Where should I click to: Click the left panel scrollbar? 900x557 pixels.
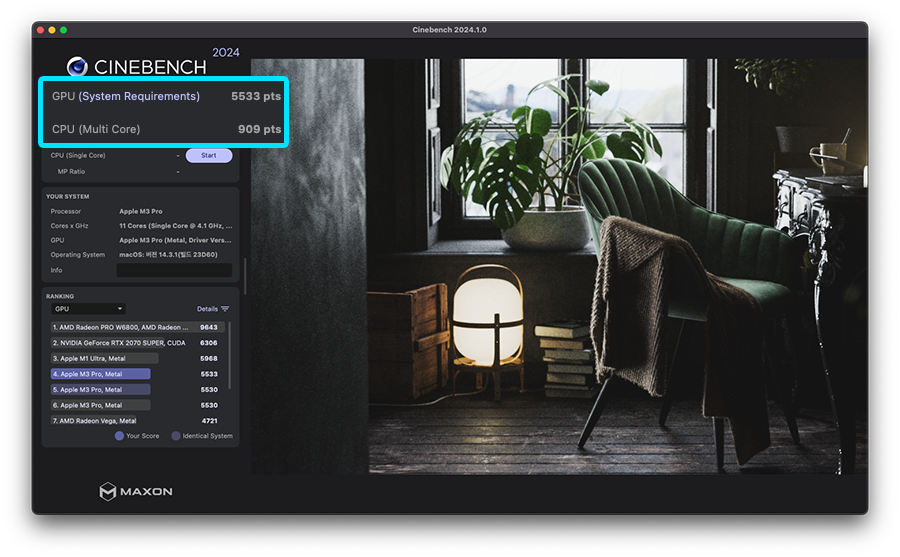point(245,276)
